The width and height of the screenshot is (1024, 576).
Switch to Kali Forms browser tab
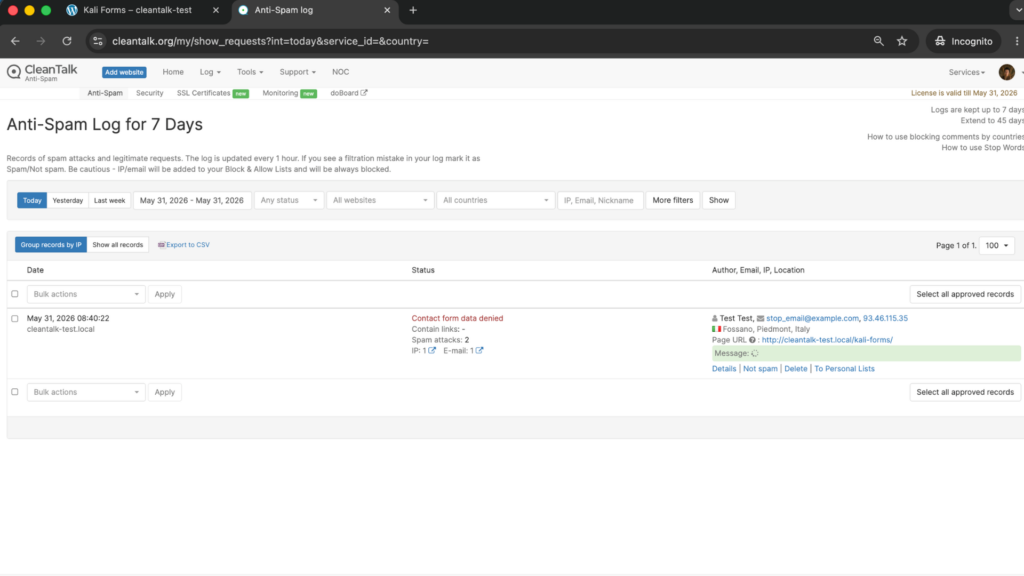point(137,10)
